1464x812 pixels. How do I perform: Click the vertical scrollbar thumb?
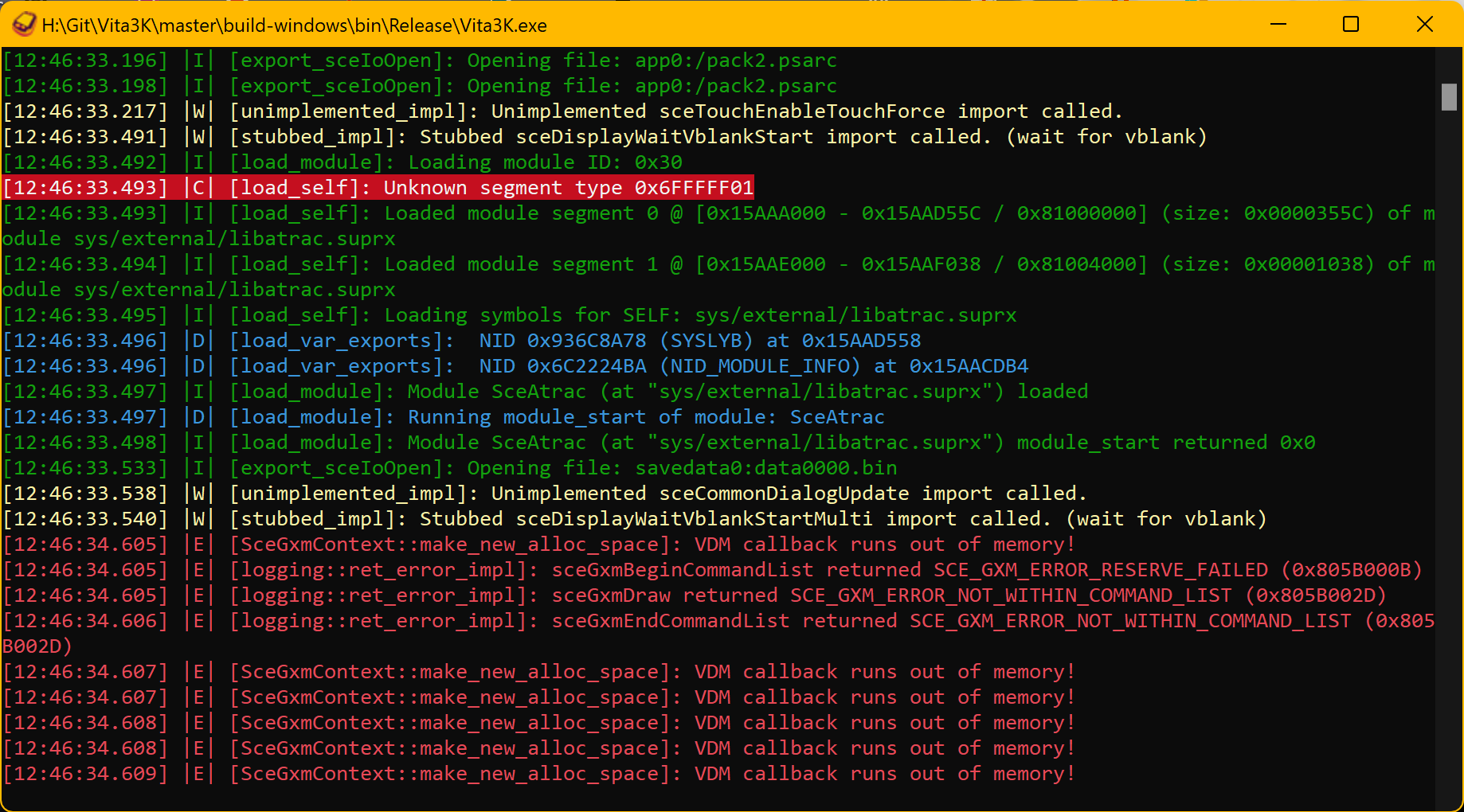[x=1449, y=97]
